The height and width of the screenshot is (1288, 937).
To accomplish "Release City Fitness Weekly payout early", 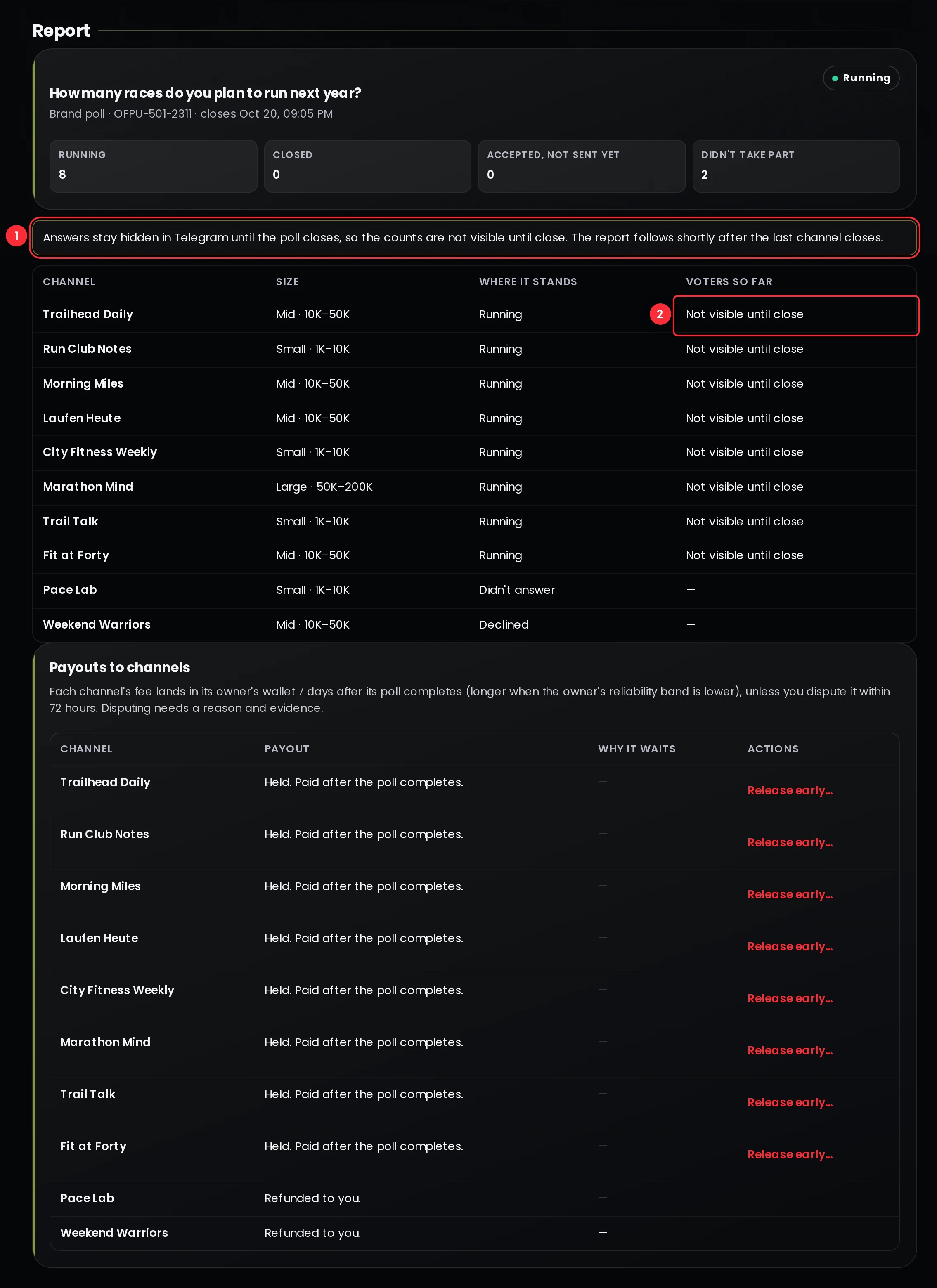I will (789, 998).
